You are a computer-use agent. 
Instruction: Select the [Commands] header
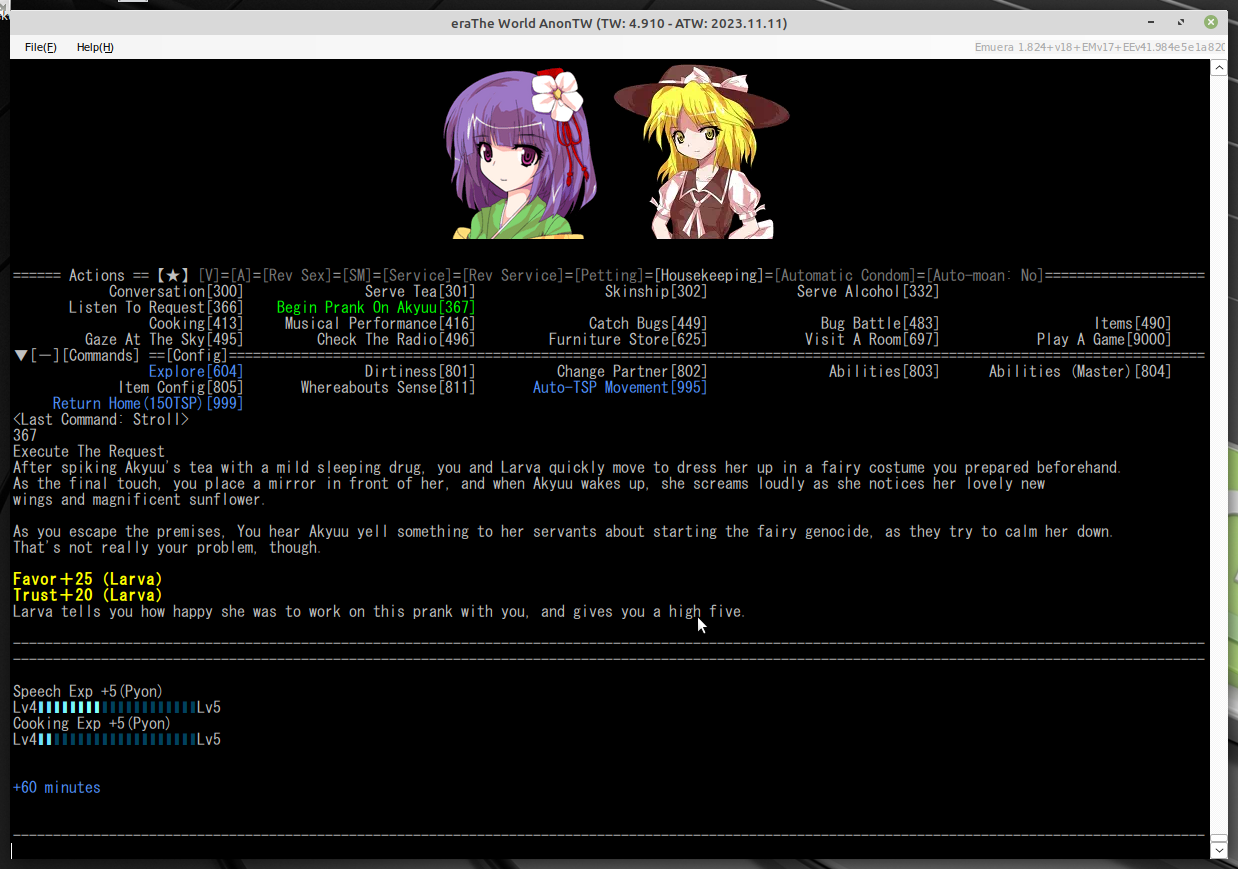[x=100, y=356]
